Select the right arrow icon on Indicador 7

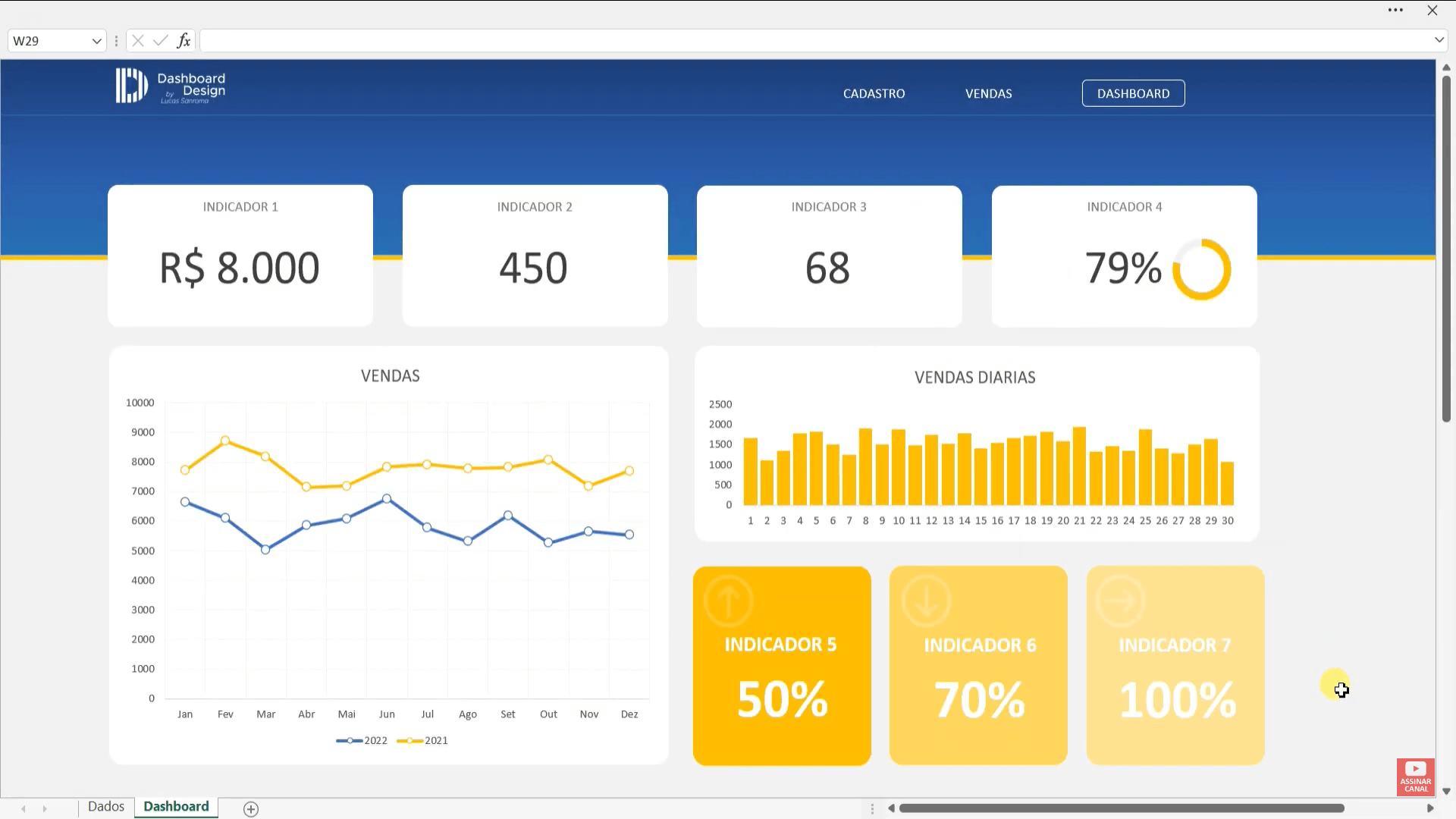coord(1121,600)
